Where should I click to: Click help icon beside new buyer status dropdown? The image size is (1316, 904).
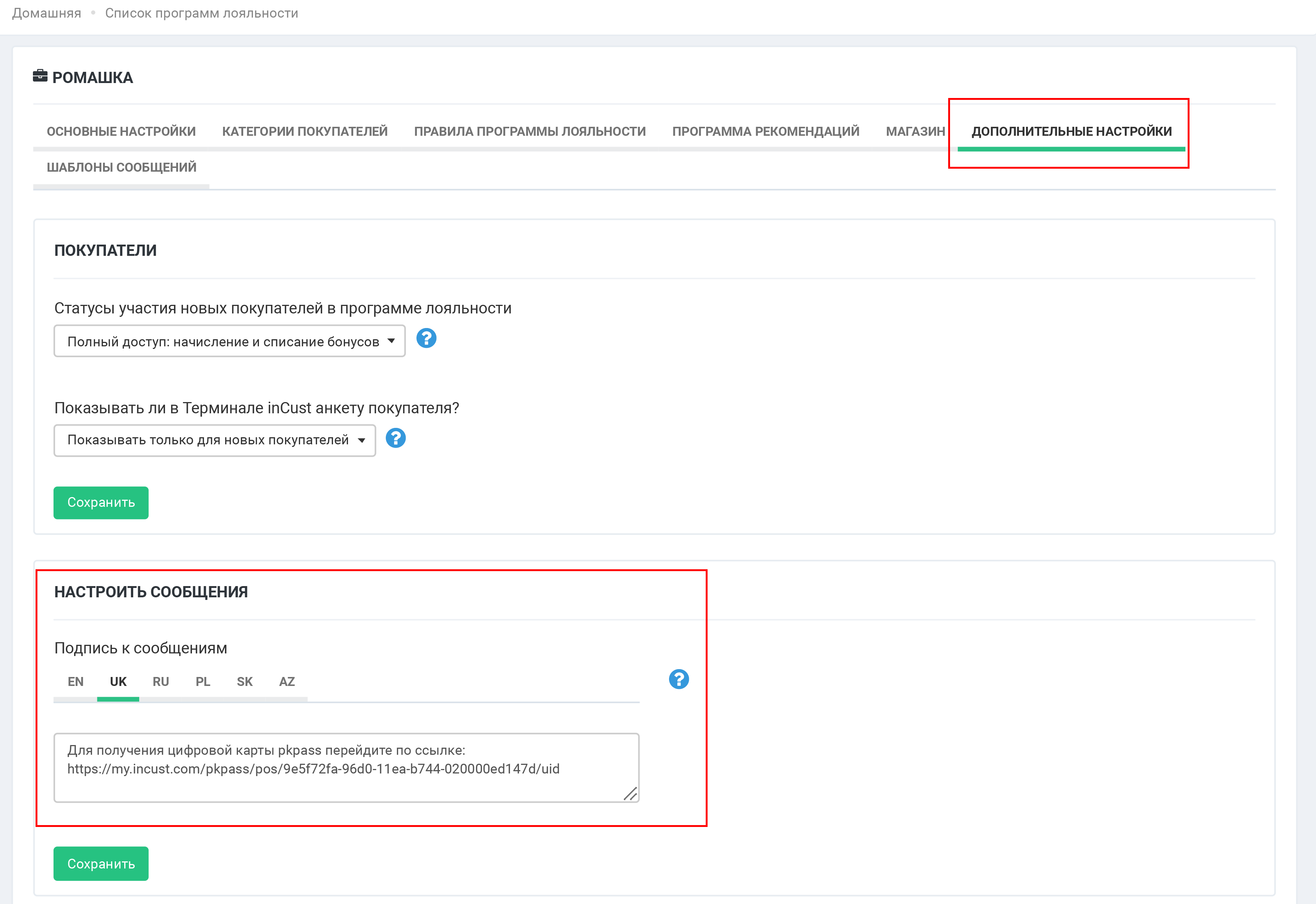click(426, 338)
